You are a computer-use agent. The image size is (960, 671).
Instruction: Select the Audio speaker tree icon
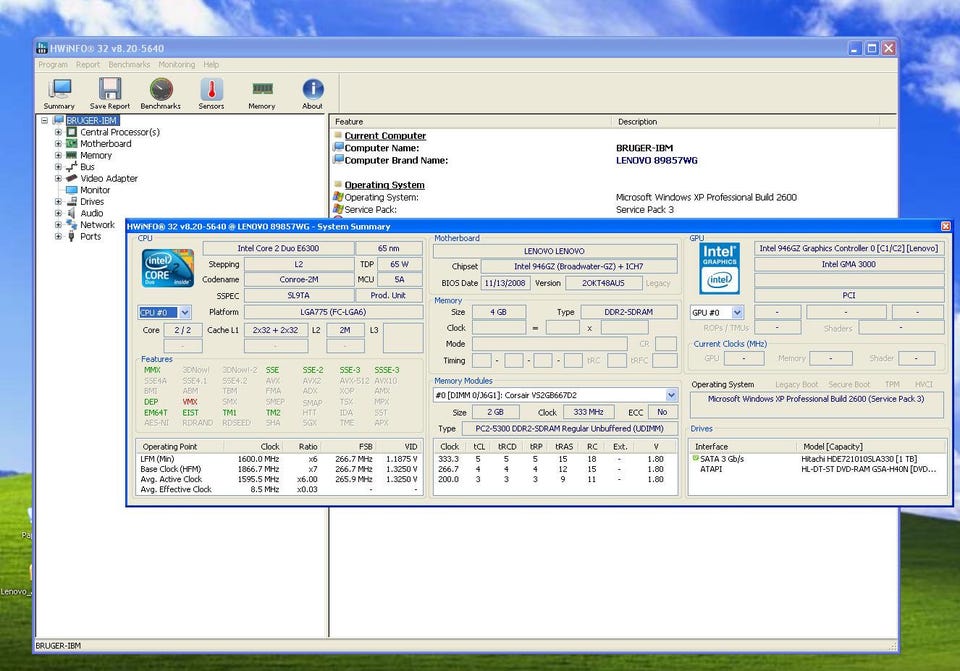(72, 213)
